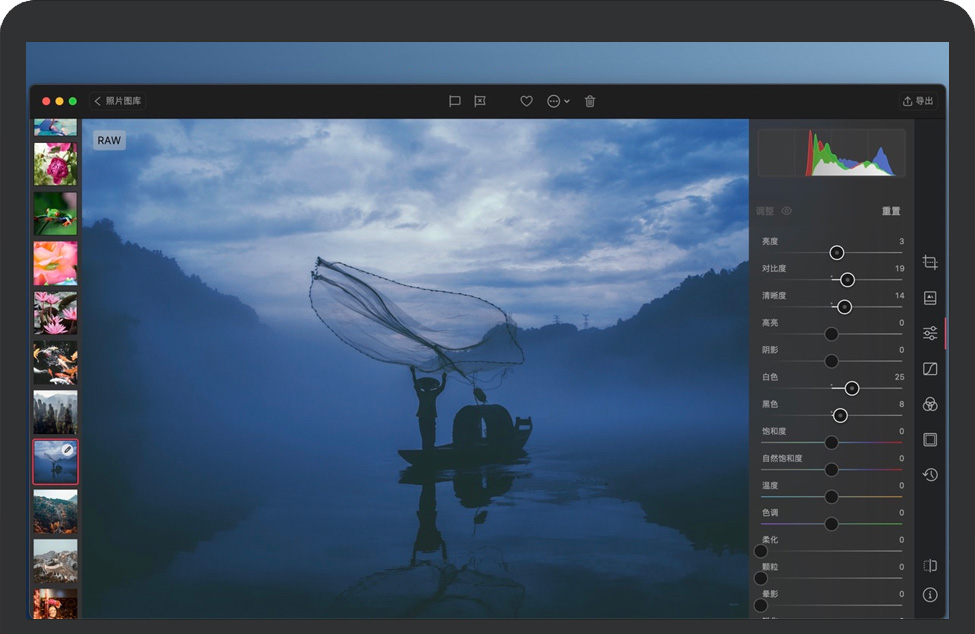This screenshot has width=975, height=634.
Task: Click the 白色 value 25
Action: (899, 377)
